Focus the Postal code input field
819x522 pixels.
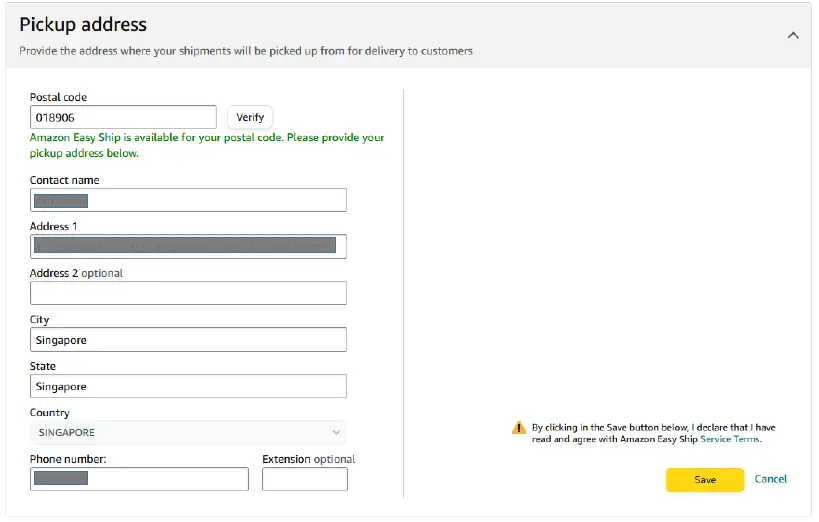[123, 118]
